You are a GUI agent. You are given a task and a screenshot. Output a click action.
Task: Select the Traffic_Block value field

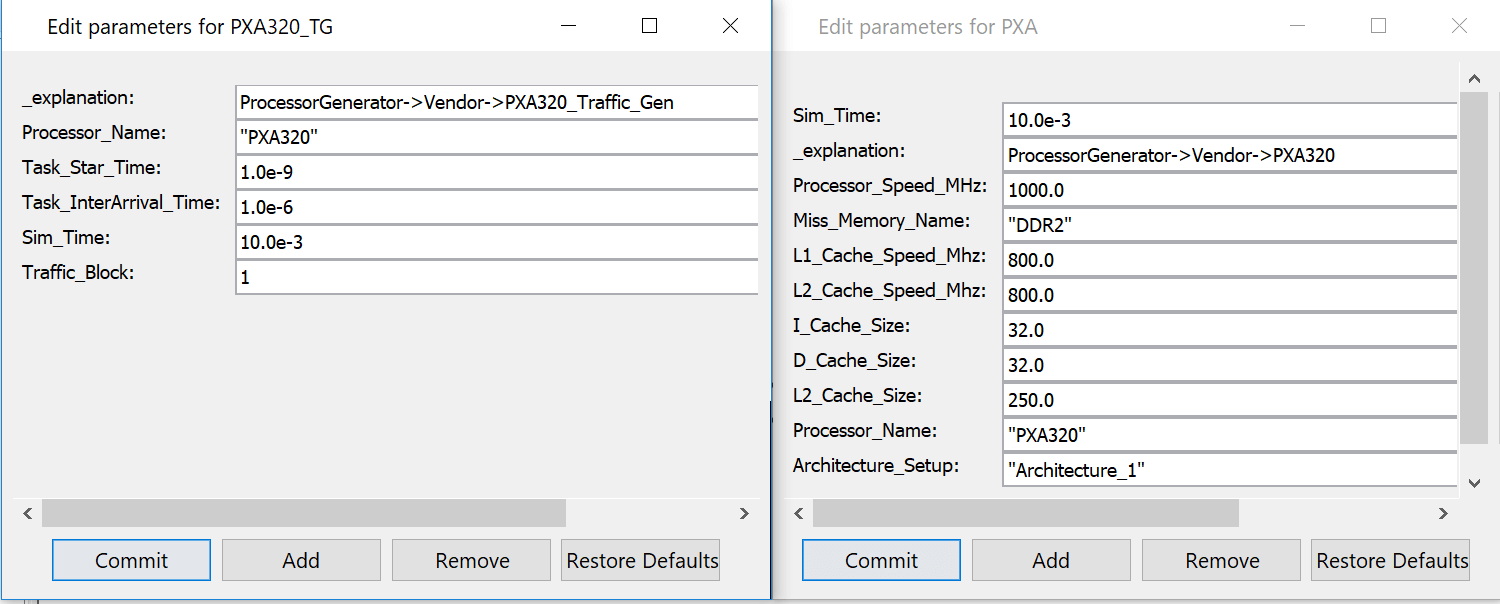point(496,277)
